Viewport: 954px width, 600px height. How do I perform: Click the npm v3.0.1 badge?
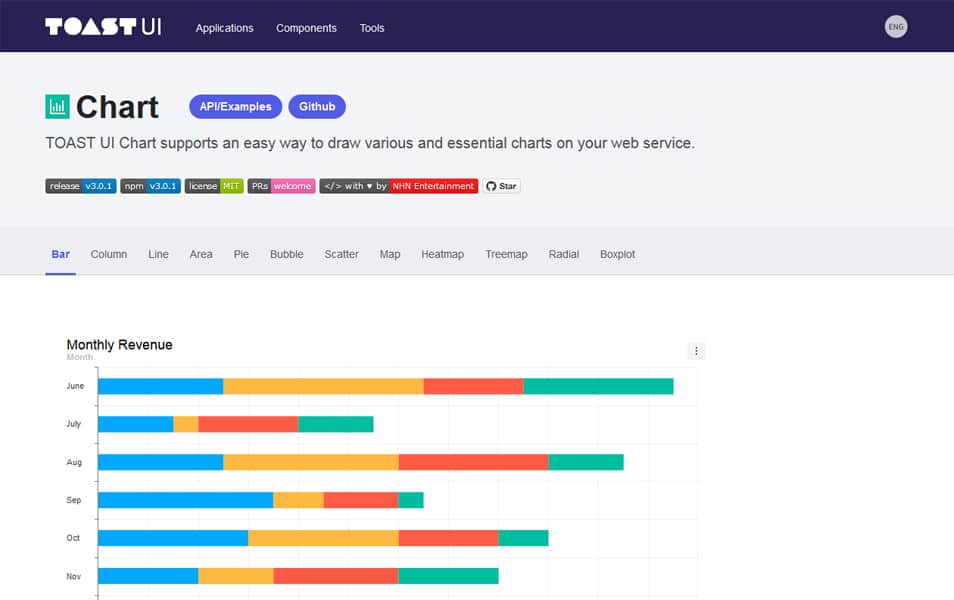[x=149, y=186]
